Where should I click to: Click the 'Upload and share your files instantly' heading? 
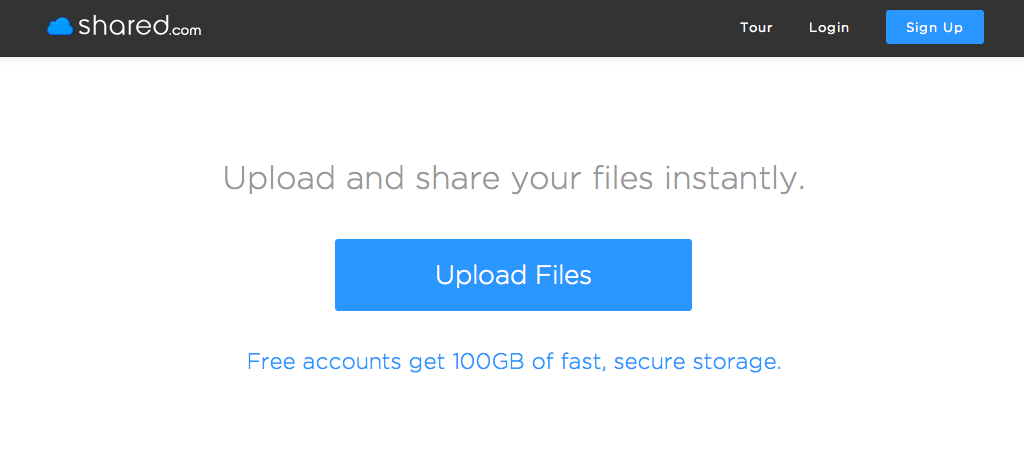513,179
